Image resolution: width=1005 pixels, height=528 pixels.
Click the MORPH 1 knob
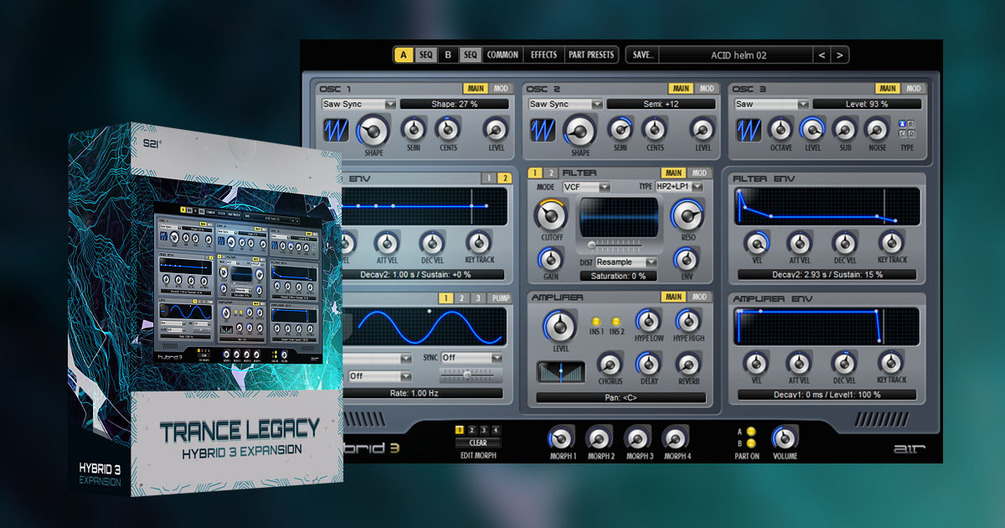point(561,439)
